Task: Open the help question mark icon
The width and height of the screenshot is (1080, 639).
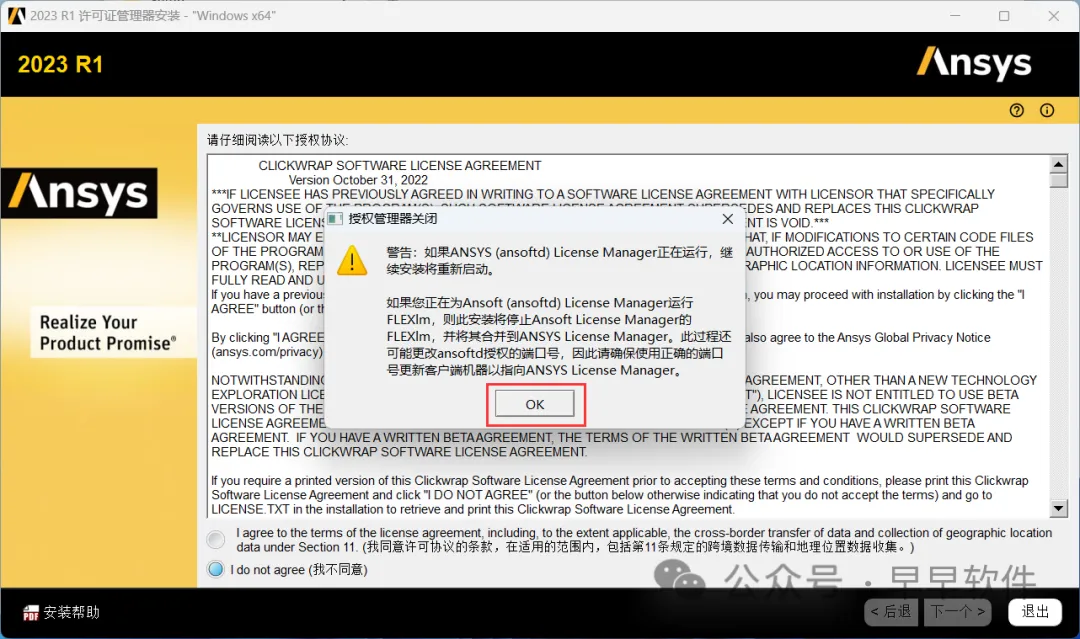Action: click(1017, 110)
